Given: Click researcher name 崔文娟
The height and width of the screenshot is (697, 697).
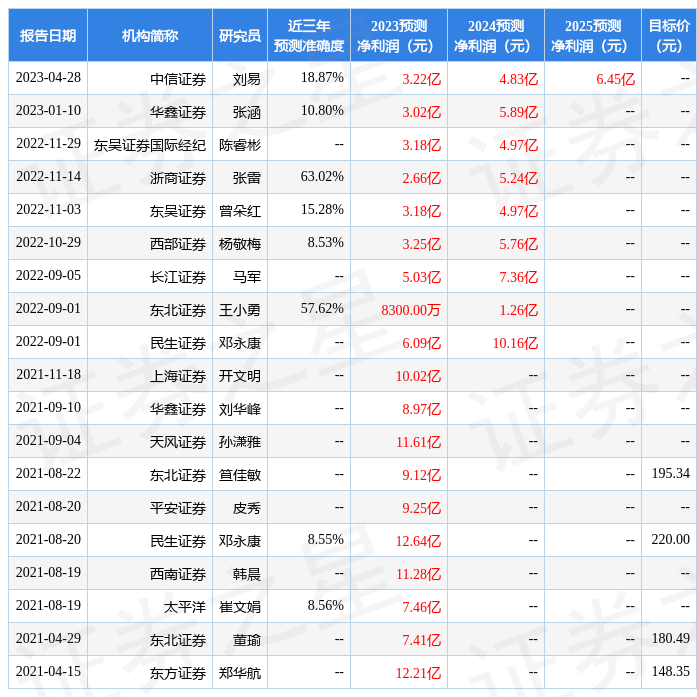Looking at the screenshot, I should pyautogui.click(x=240, y=607).
